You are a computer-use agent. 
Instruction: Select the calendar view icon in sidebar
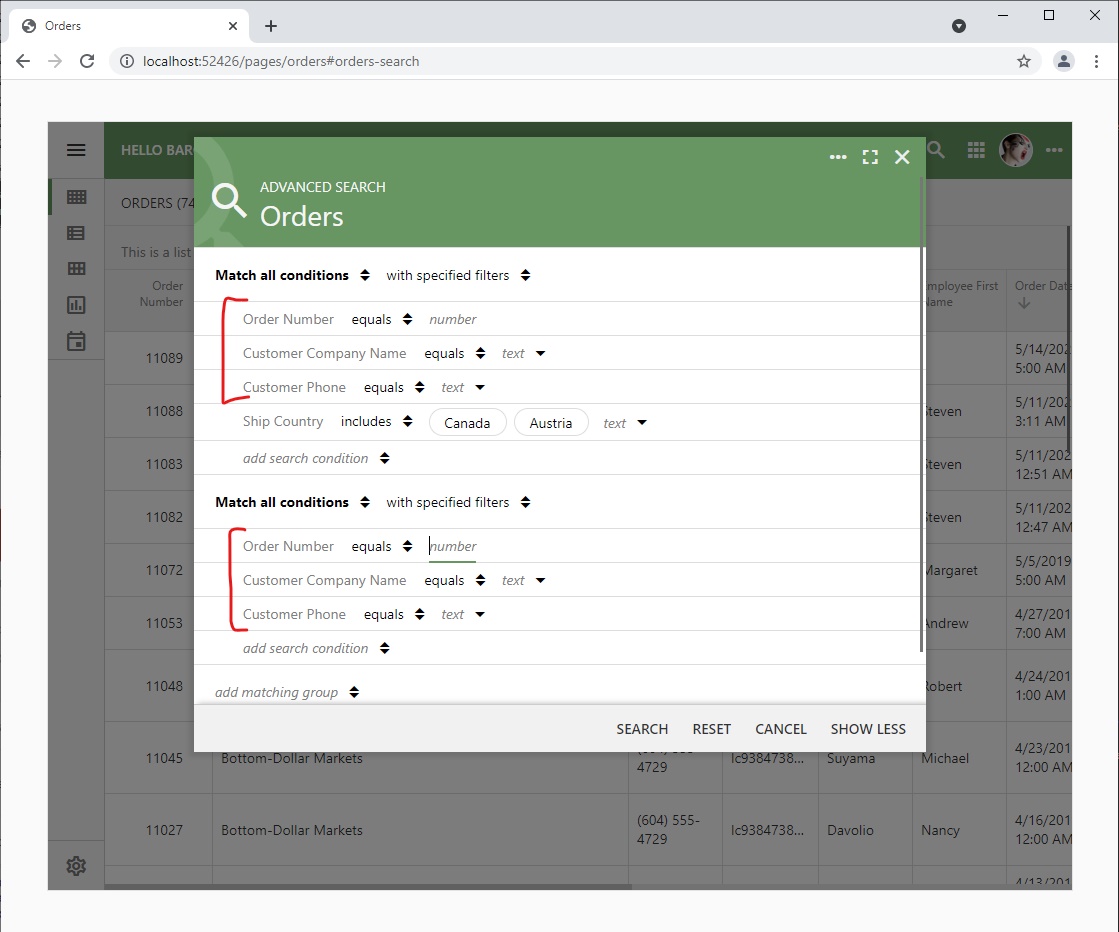tap(76, 341)
